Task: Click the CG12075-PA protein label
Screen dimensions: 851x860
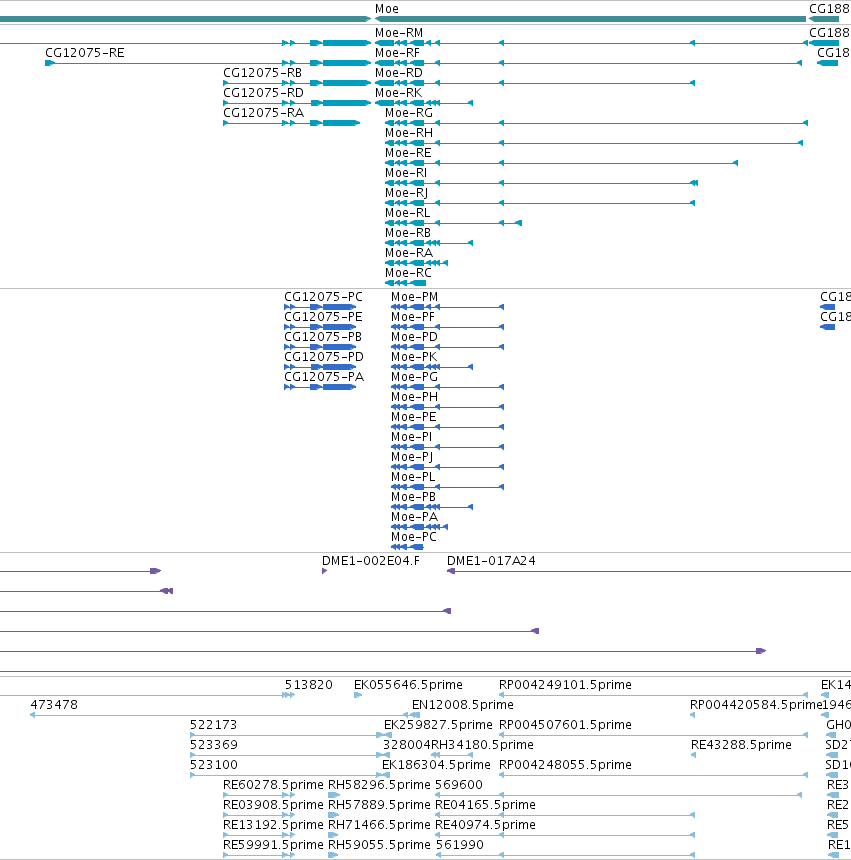Action: [x=324, y=377]
